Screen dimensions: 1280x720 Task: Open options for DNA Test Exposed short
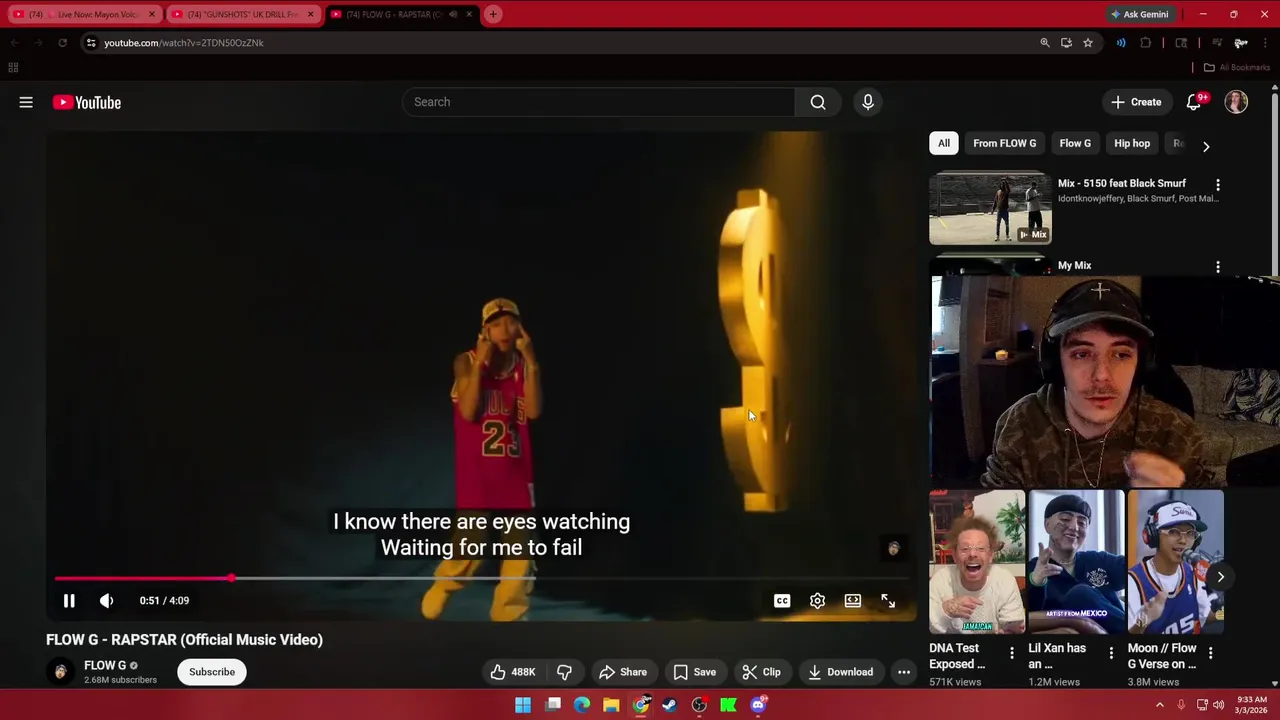click(x=1012, y=653)
